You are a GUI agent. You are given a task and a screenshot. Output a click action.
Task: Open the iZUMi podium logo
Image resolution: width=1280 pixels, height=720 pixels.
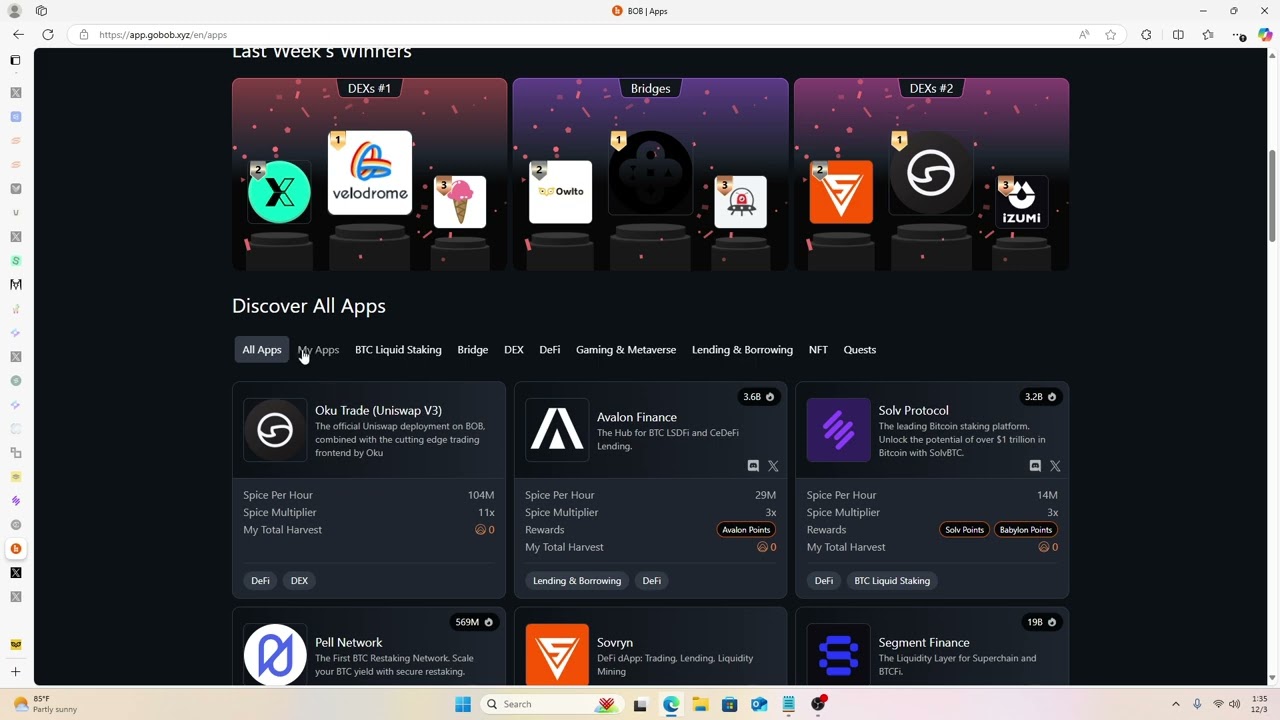(1022, 202)
